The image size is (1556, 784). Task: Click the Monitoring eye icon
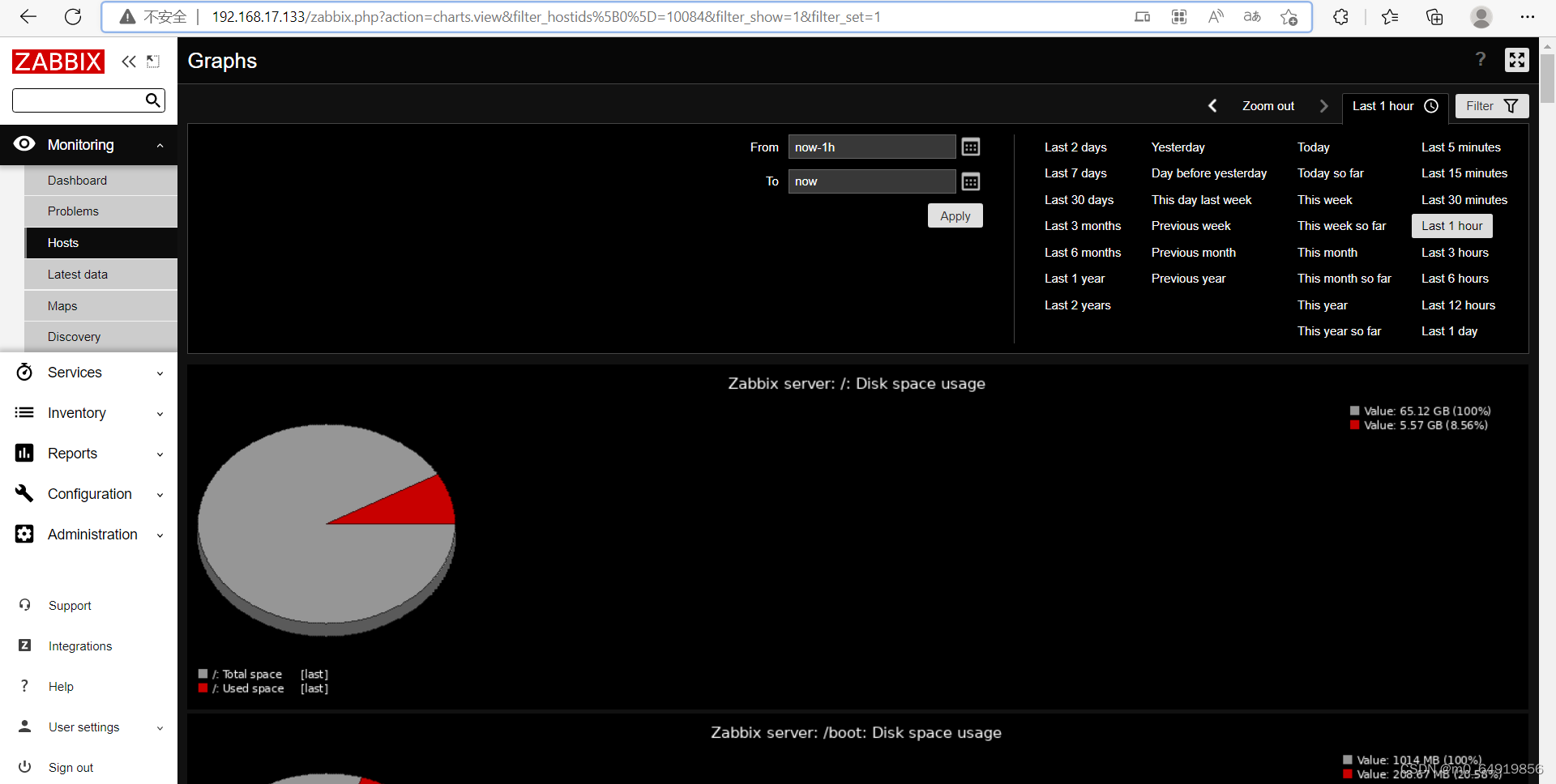coord(24,144)
